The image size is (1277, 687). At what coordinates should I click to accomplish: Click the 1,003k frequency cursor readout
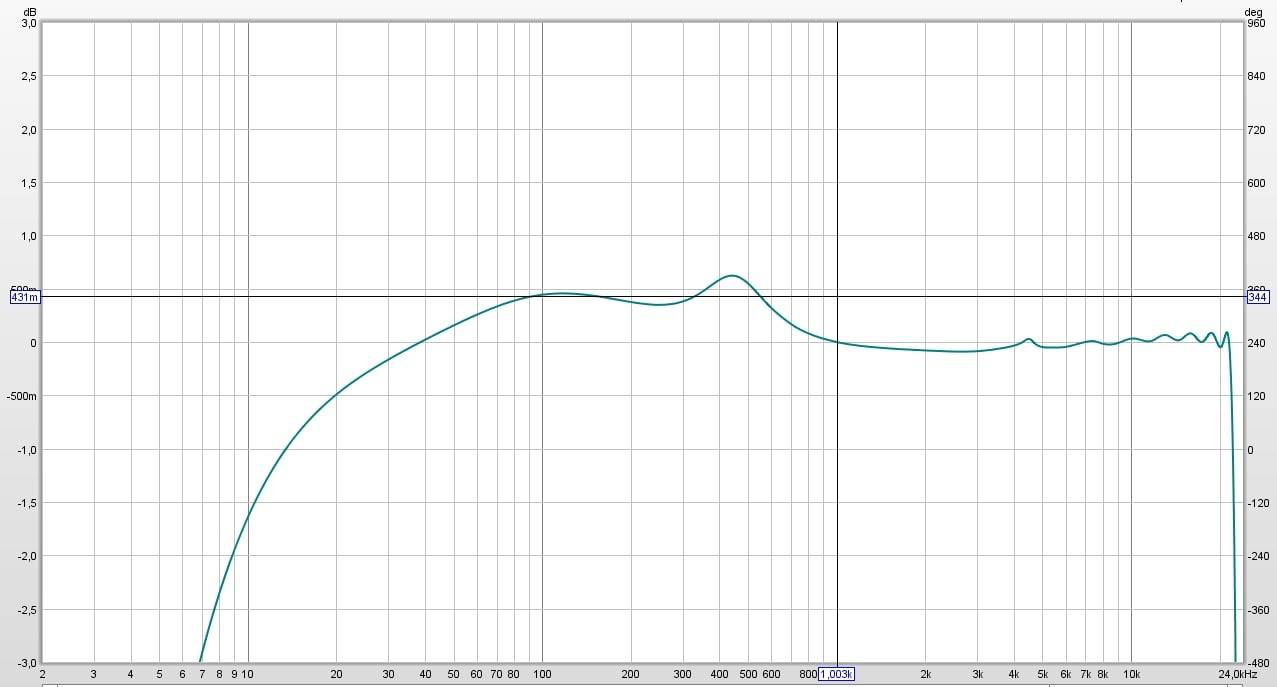pos(837,674)
